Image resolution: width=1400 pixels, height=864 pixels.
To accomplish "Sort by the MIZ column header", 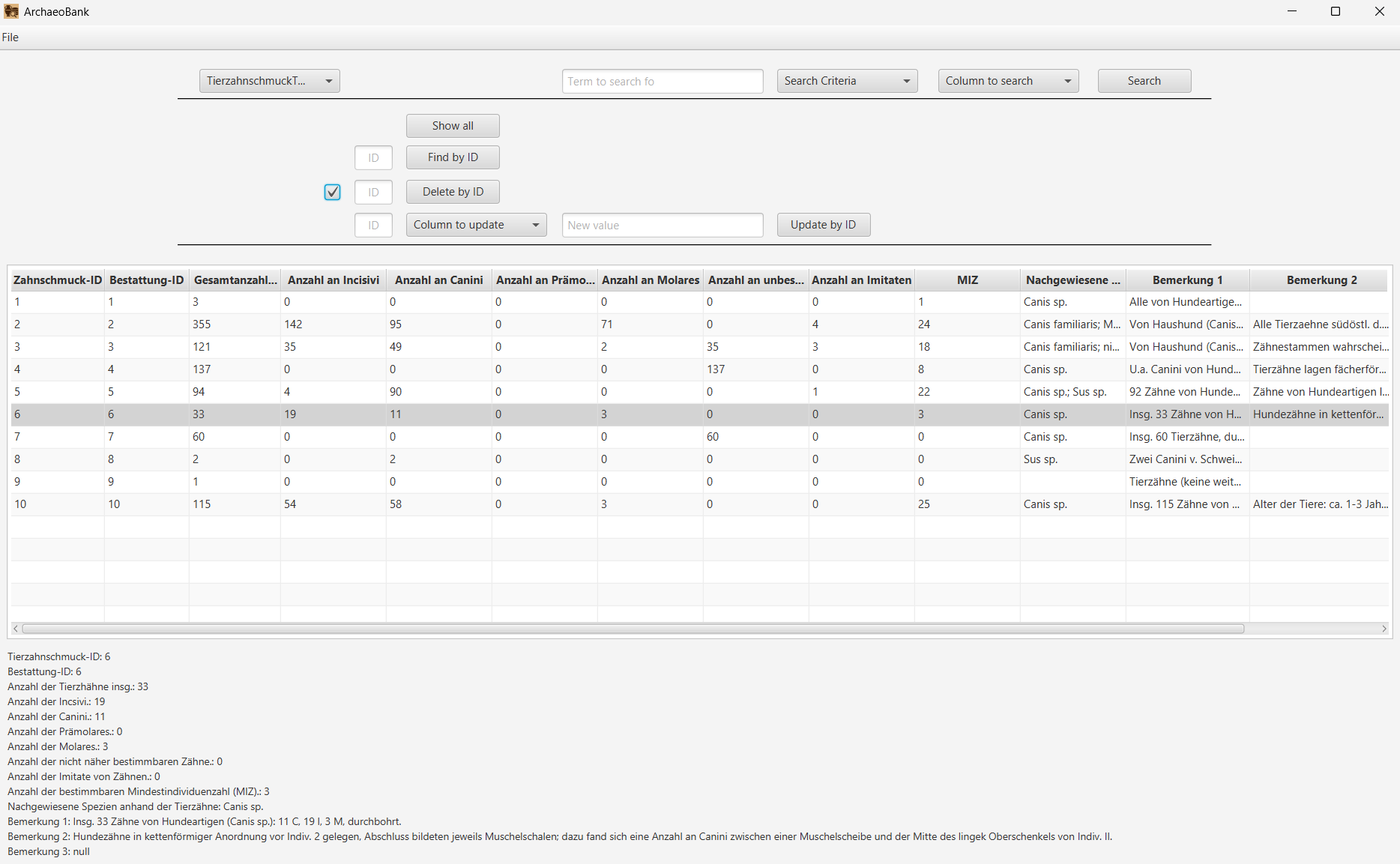I will click(967, 280).
